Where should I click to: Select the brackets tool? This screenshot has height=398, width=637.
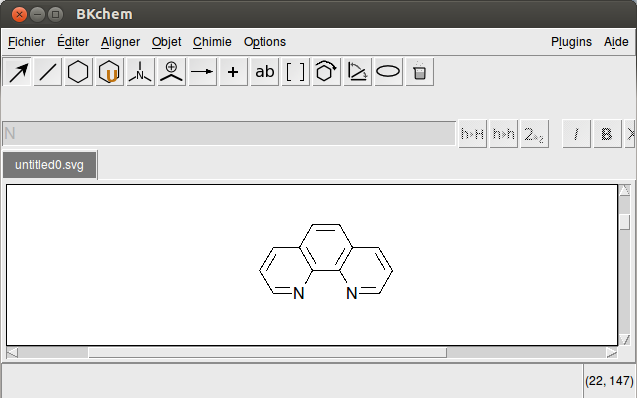[295, 72]
